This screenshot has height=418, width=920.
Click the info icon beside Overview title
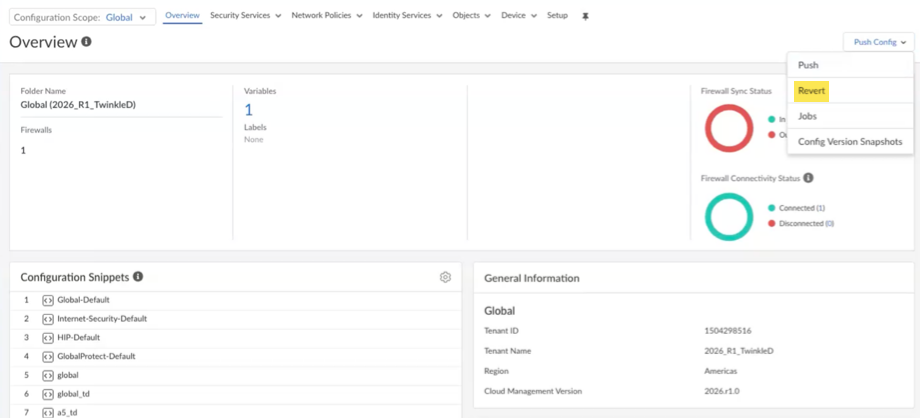point(86,42)
